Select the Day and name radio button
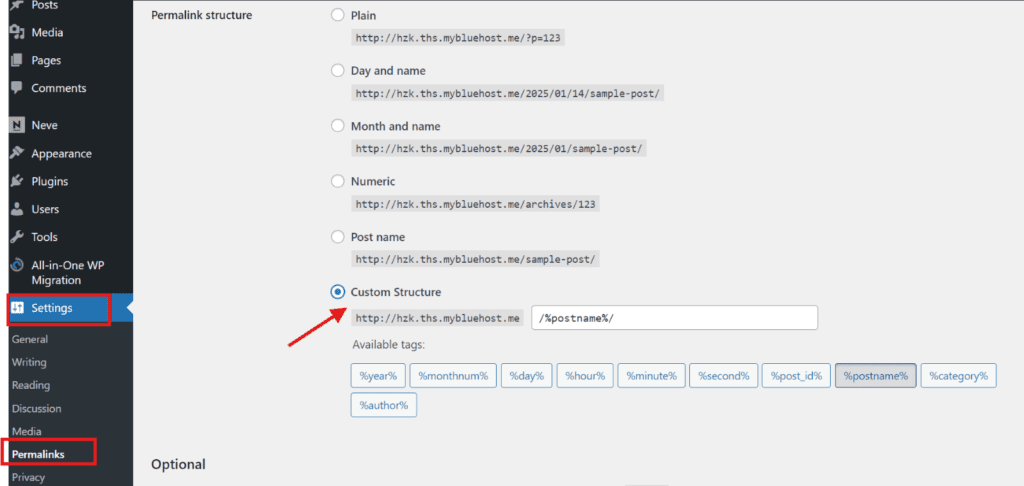The height and width of the screenshot is (486, 1024). click(338, 71)
